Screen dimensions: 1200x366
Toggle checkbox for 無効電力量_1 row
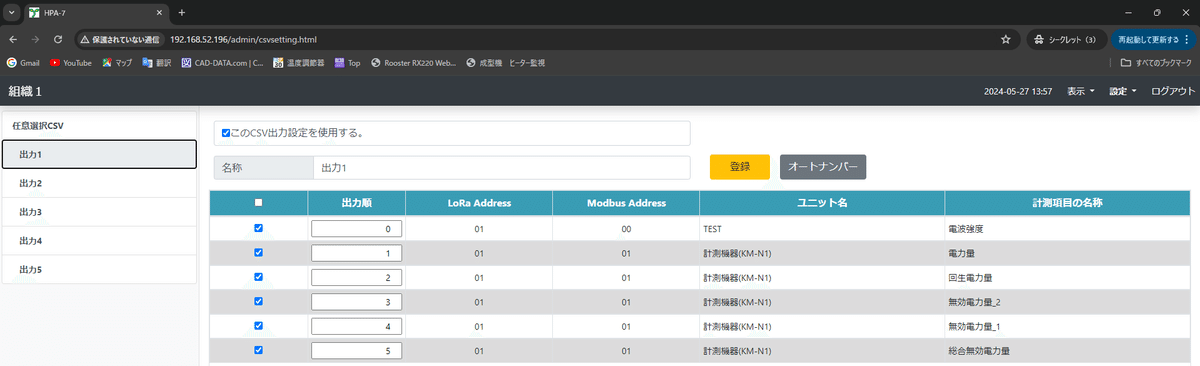(x=259, y=325)
